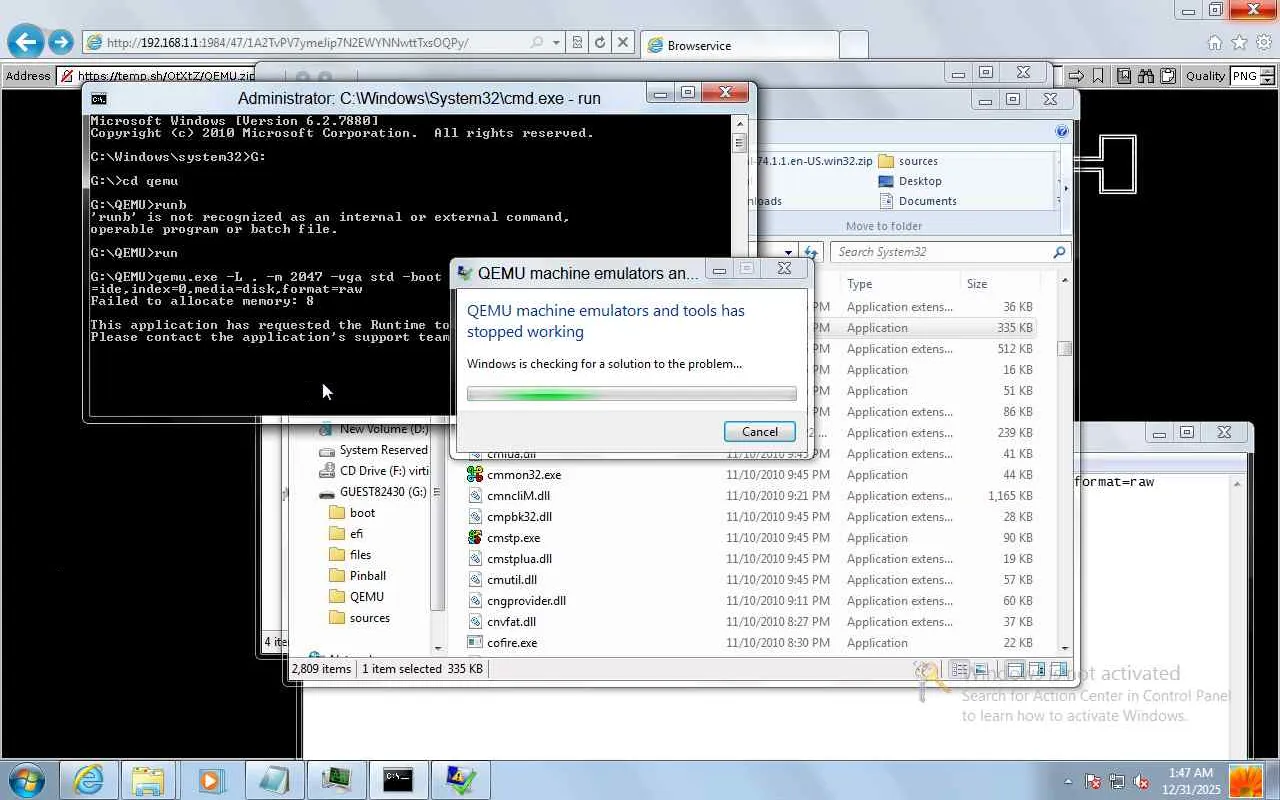Open a new blank browser tab
1280x800 pixels.
(x=853, y=45)
